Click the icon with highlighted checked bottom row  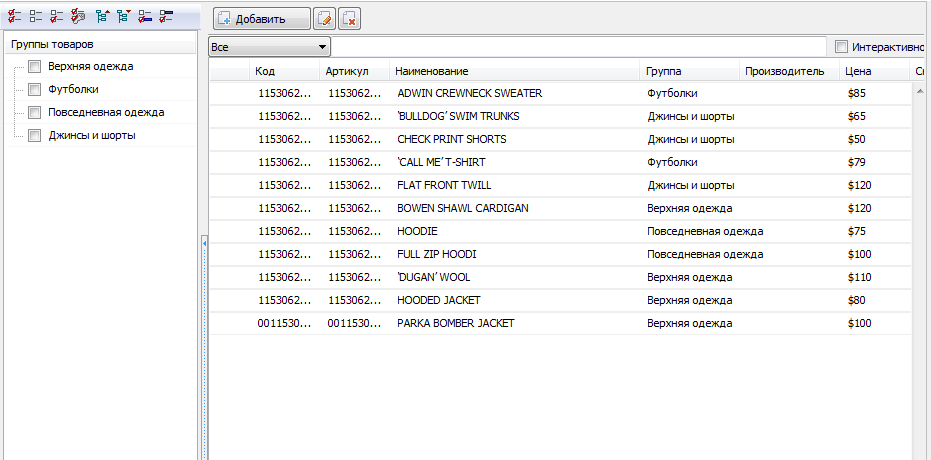tap(145, 16)
